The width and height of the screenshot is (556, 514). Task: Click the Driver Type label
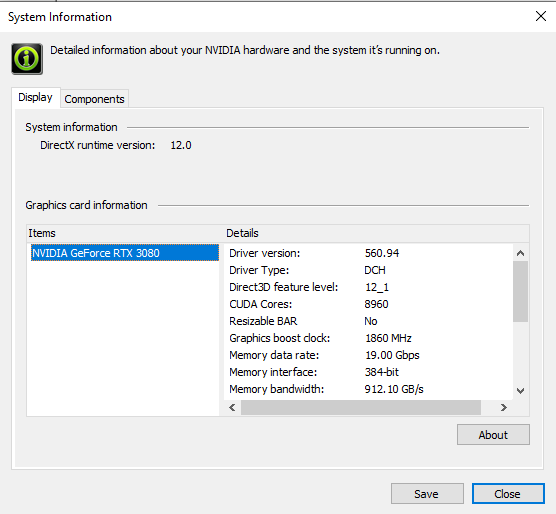(x=259, y=270)
